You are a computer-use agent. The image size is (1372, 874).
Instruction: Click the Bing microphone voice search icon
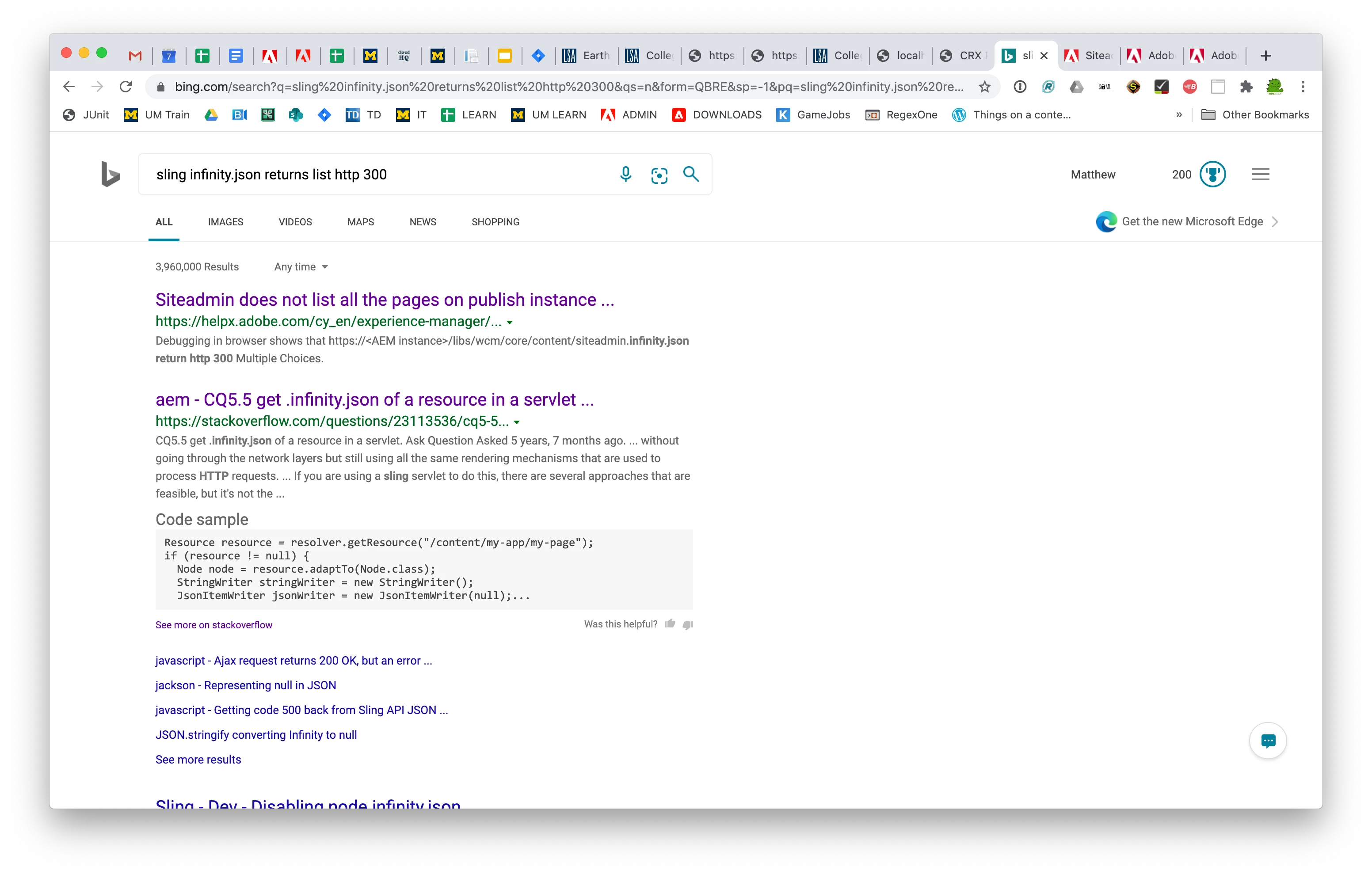click(x=625, y=175)
